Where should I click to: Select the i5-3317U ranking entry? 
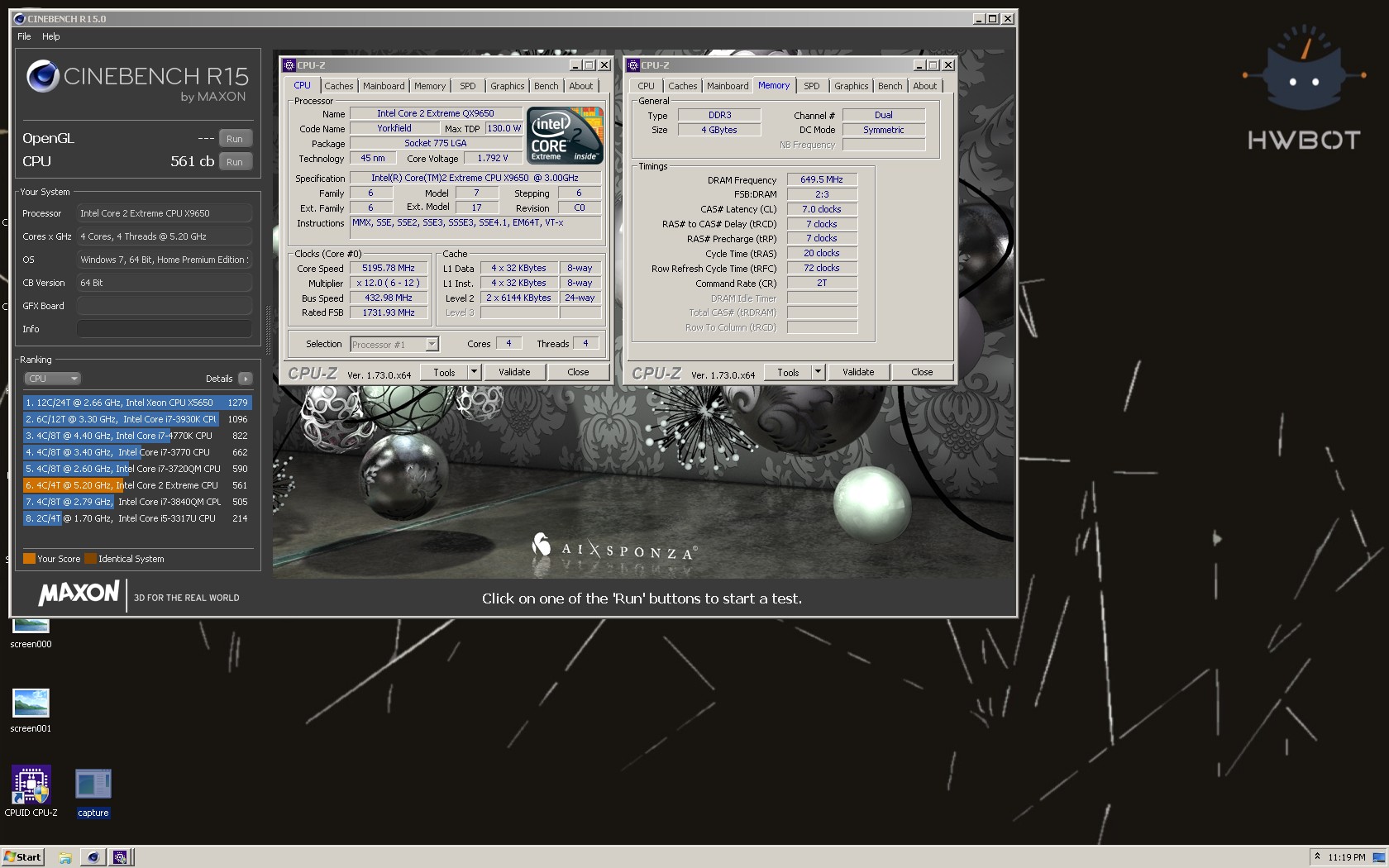click(x=137, y=518)
